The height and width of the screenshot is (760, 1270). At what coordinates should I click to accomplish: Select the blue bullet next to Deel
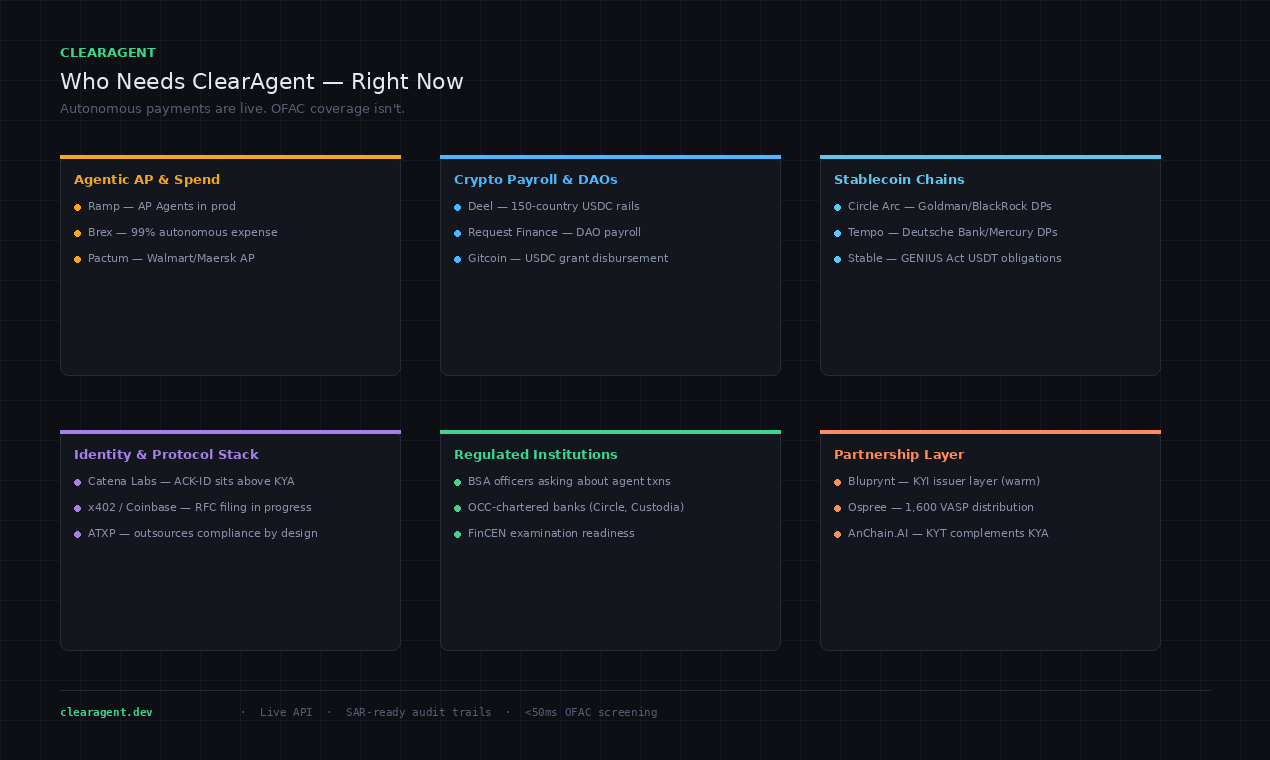coord(458,207)
